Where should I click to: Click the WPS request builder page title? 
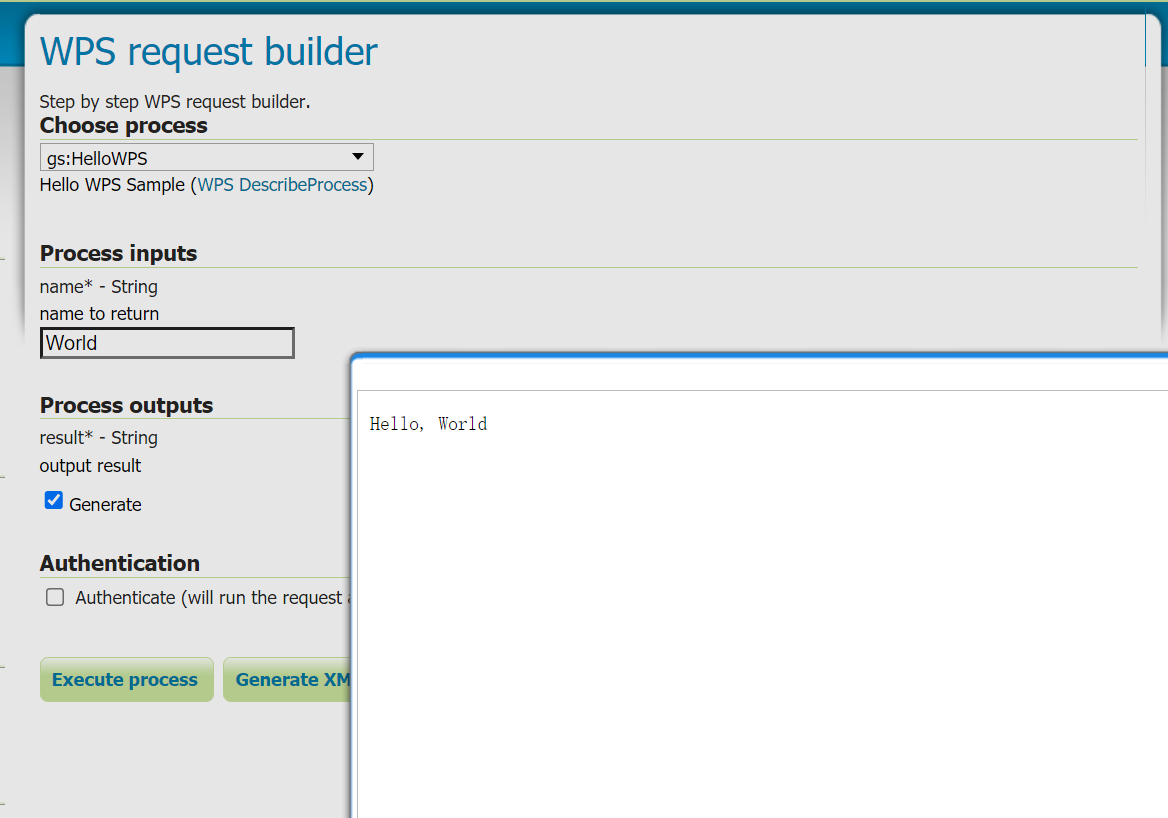[x=209, y=51]
